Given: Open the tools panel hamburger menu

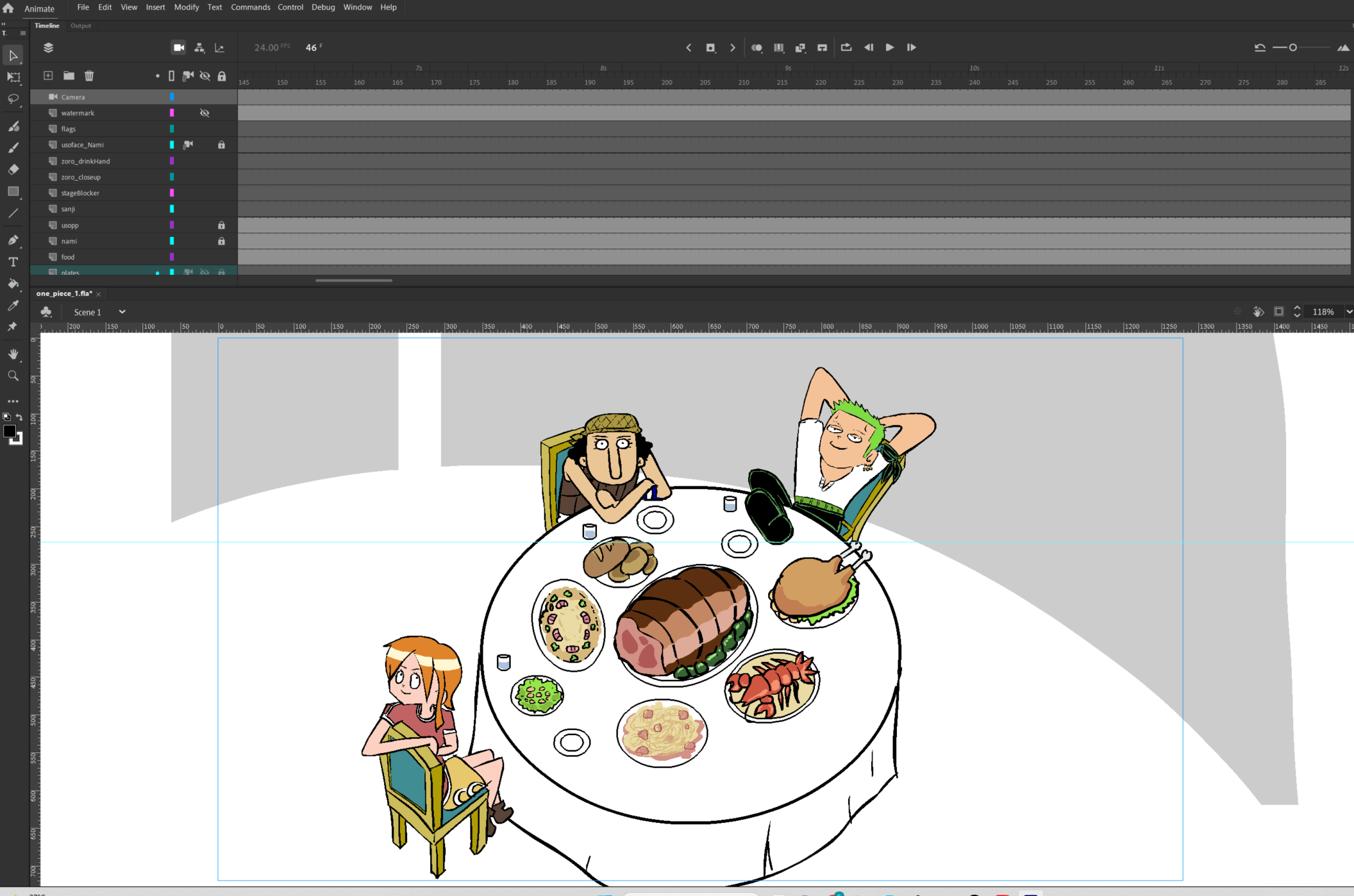Looking at the screenshot, I should [x=23, y=33].
